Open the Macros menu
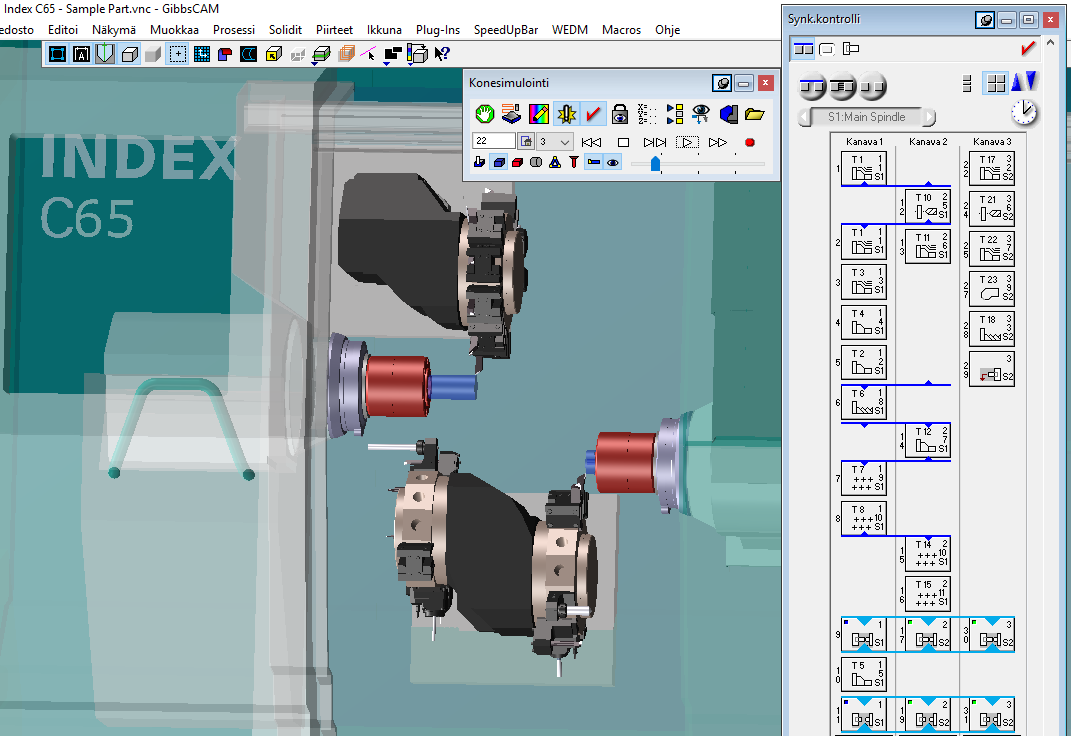The image size is (1071, 736). [x=622, y=30]
